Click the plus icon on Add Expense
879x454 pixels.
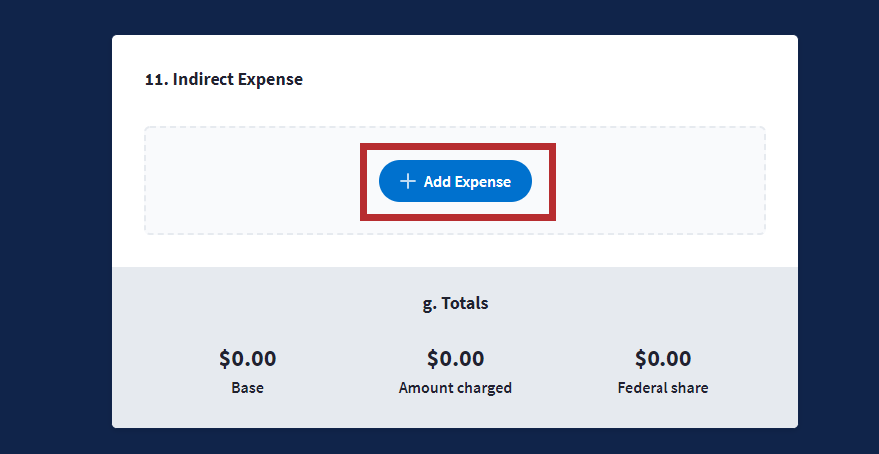coord(407,182)
